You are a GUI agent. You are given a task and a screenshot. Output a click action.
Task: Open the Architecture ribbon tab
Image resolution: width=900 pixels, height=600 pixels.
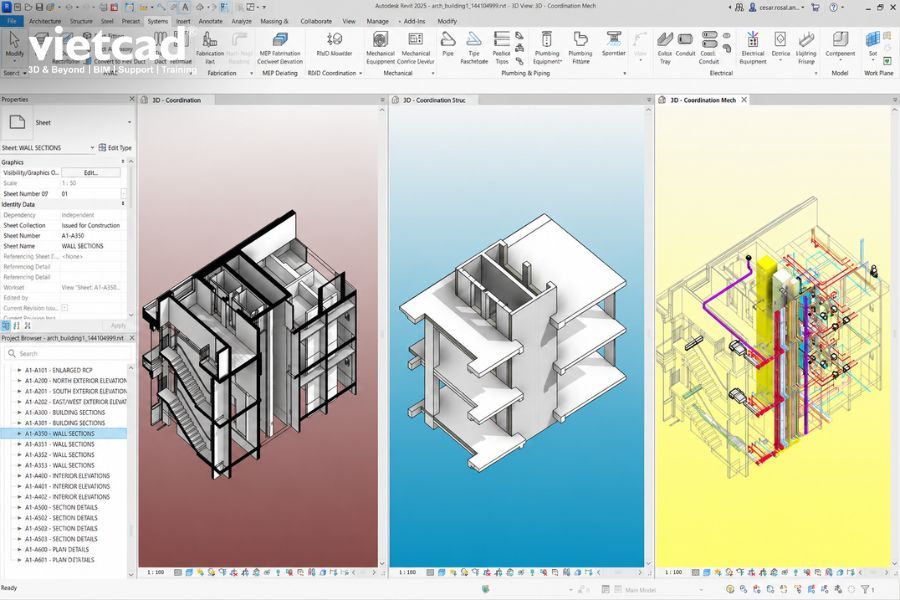pyautogui.click(x=45, y=21)
